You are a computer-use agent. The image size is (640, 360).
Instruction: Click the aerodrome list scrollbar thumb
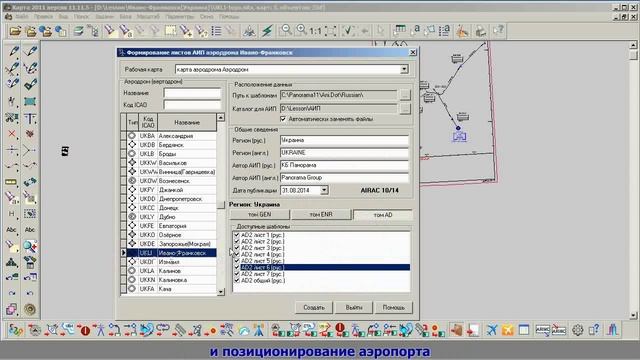click(221, 204)
